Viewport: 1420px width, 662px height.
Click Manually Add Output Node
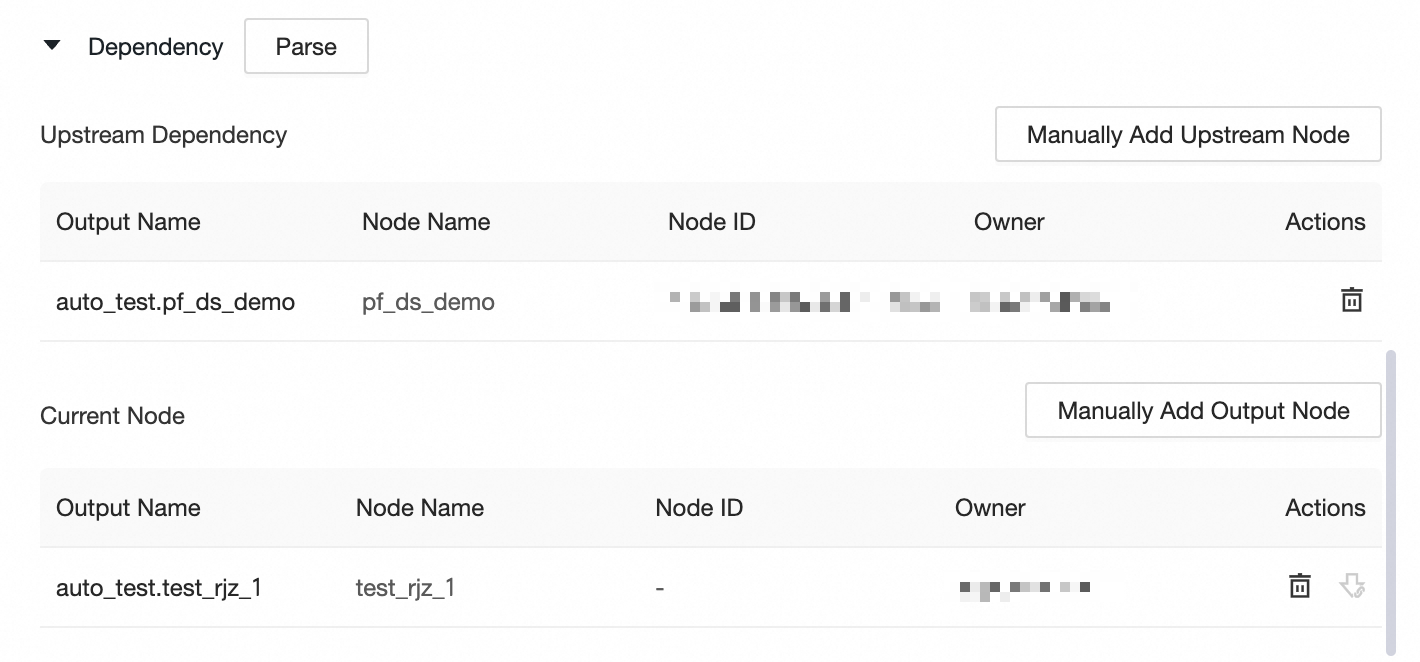[1203, 411]
